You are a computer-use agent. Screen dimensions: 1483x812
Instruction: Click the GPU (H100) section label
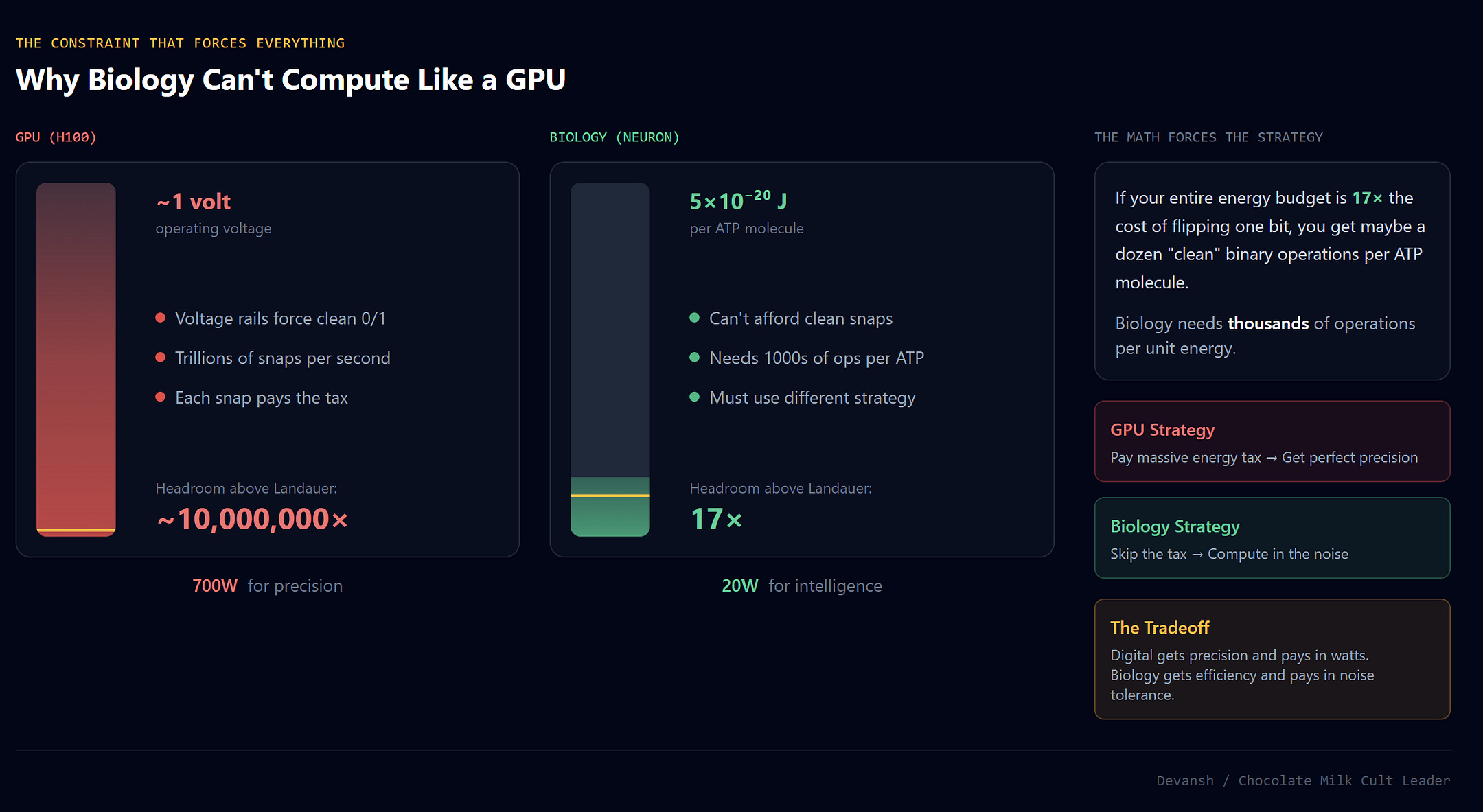(x=56, y=137)
